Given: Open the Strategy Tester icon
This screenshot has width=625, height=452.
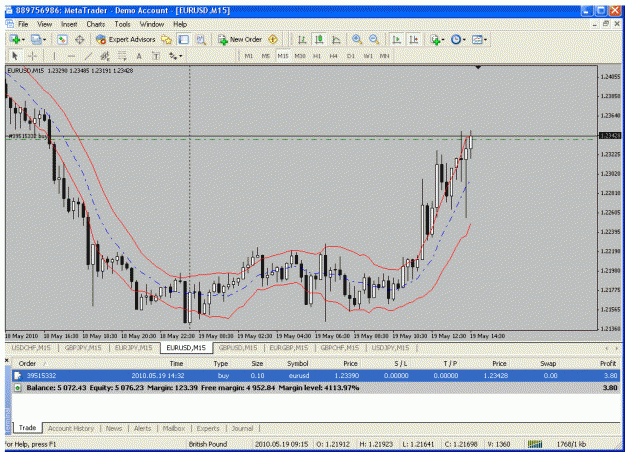Looking at the screenshot, I should [x=200, y=39].
